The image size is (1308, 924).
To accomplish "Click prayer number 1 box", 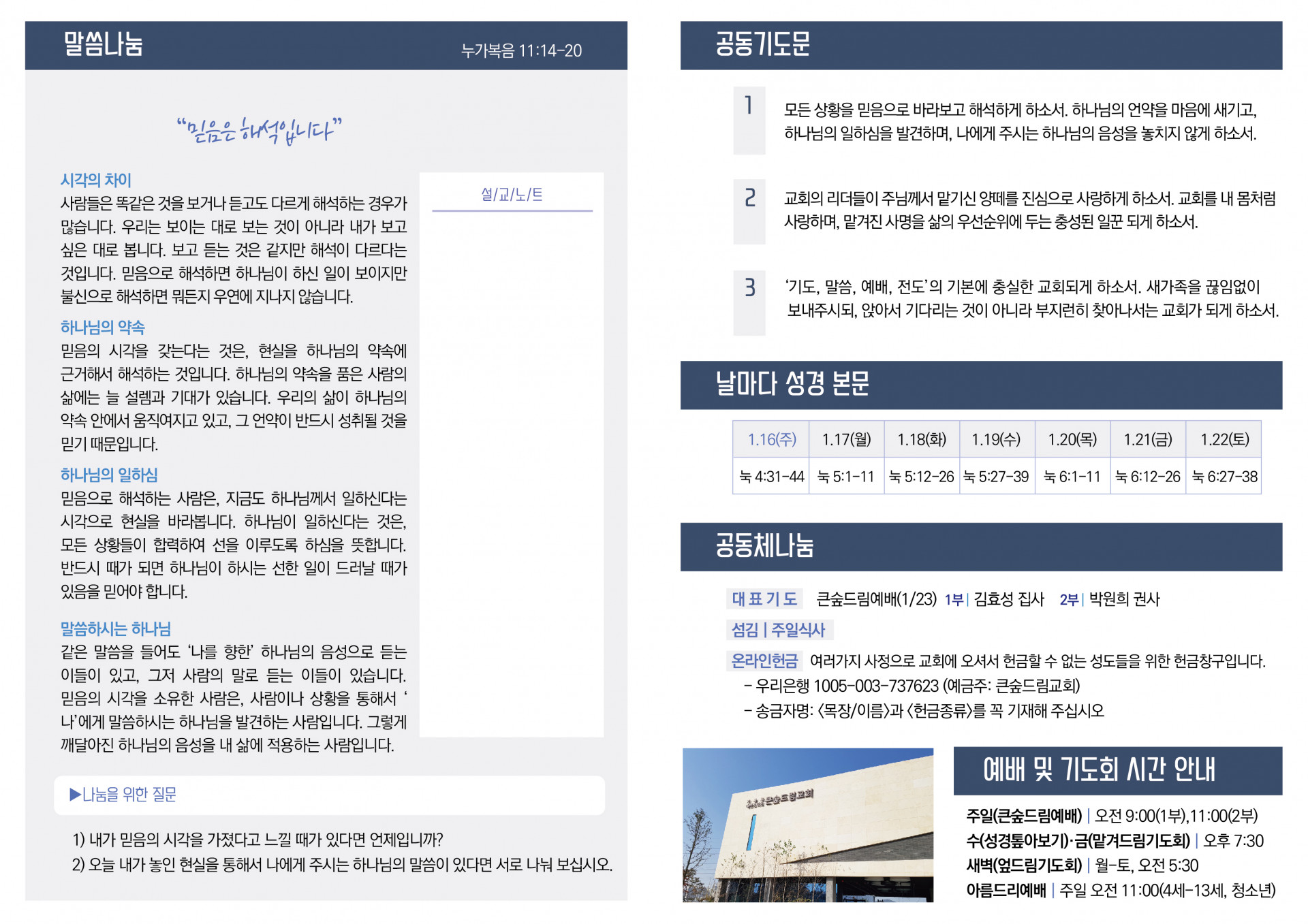I will pyautogui.click(x=749, y=121).
